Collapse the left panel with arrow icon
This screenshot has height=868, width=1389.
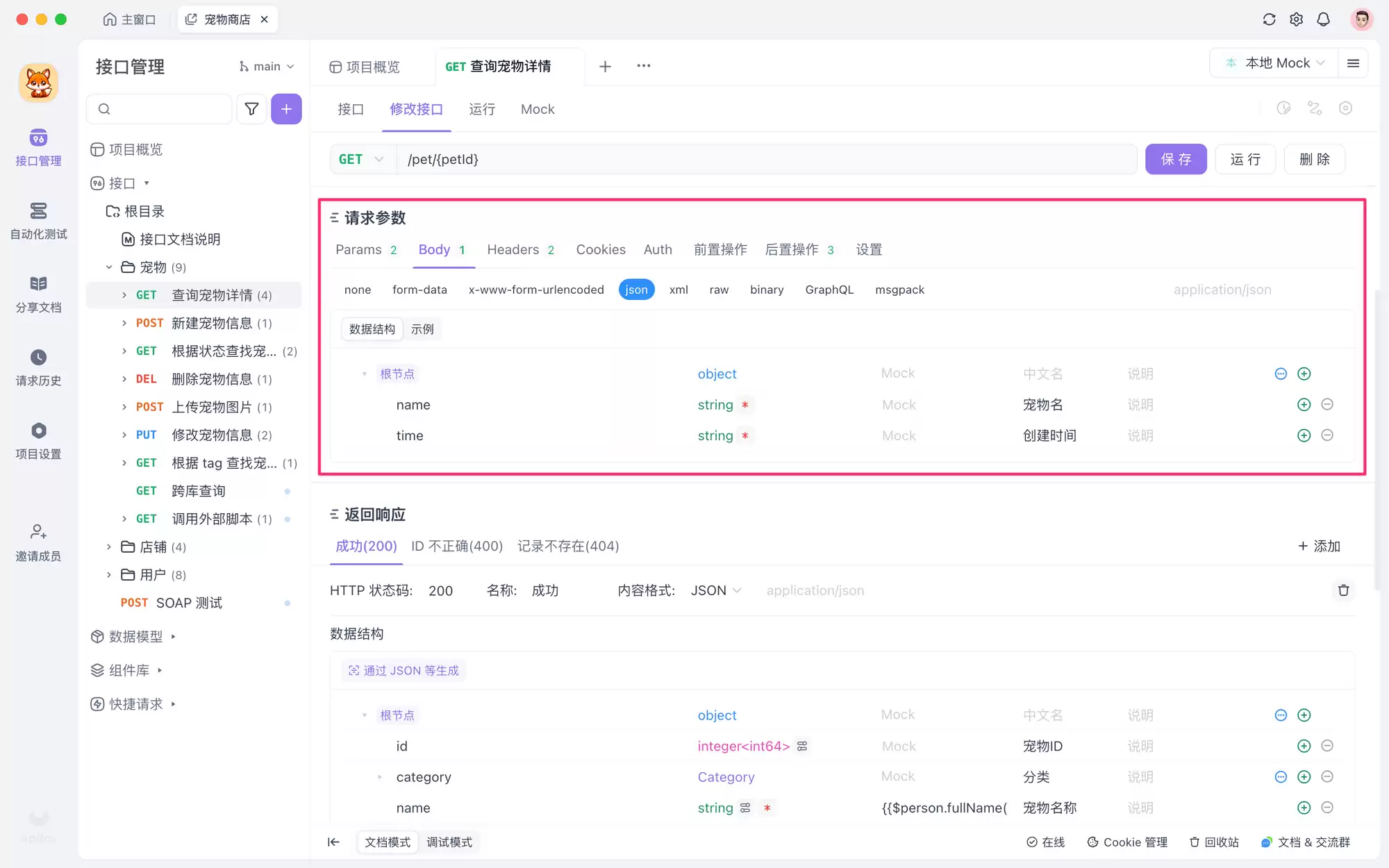click(333, 842)
